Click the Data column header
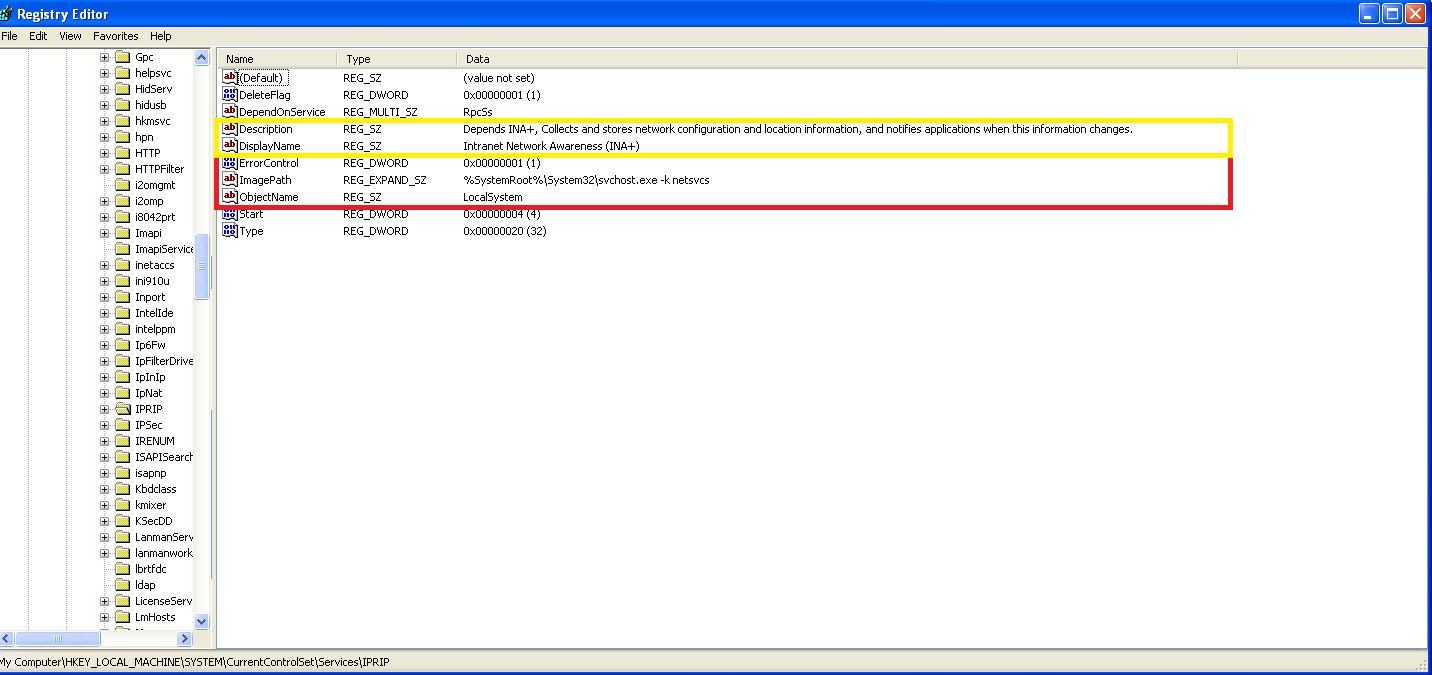The image size is (1432, 675). [x=846, y=59]
